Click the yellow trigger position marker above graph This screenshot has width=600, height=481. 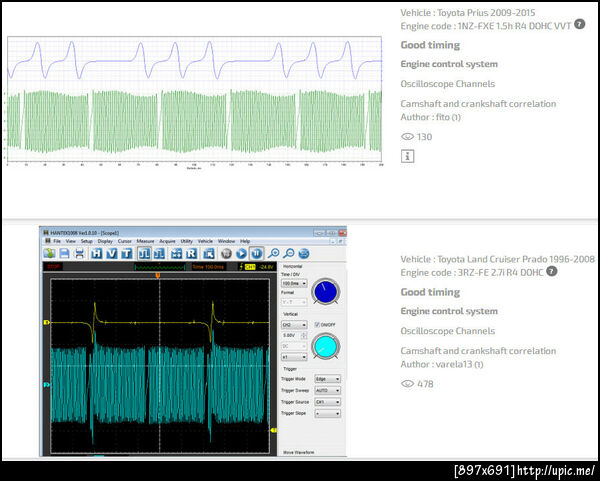158,275
